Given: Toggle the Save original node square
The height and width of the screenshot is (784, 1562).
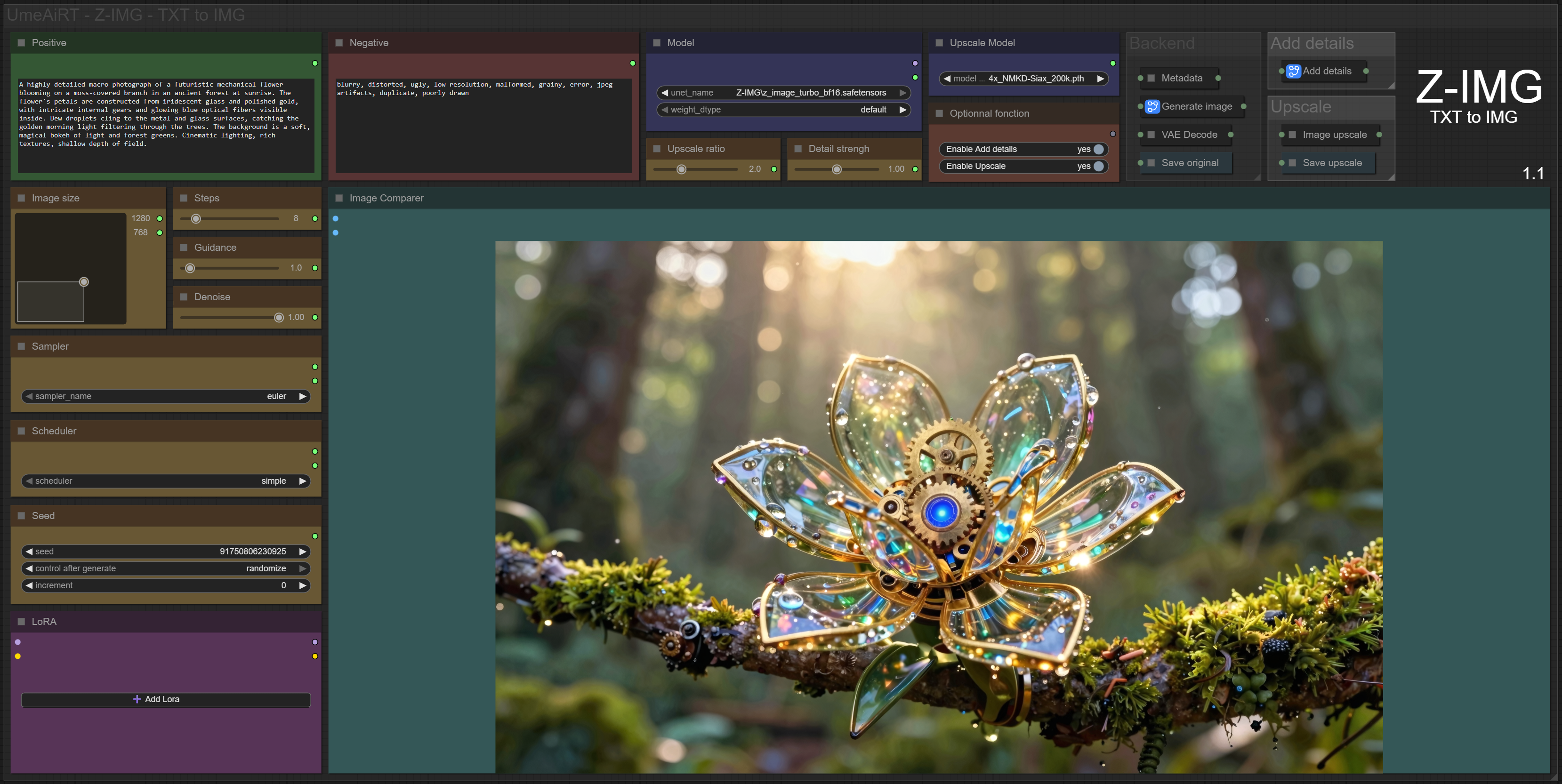Looking at the screenshot, I should point(1151,163).
